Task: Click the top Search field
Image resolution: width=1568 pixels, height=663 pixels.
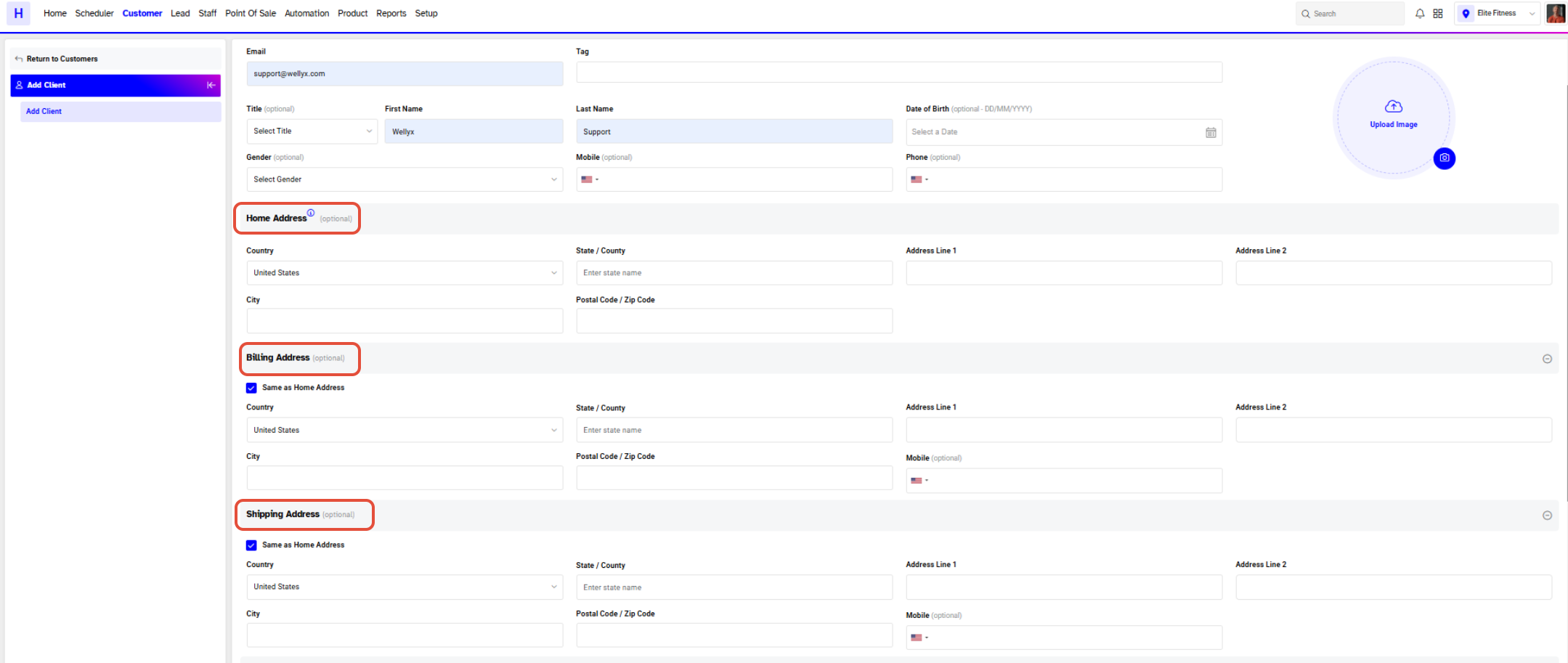Action: 1349,14
